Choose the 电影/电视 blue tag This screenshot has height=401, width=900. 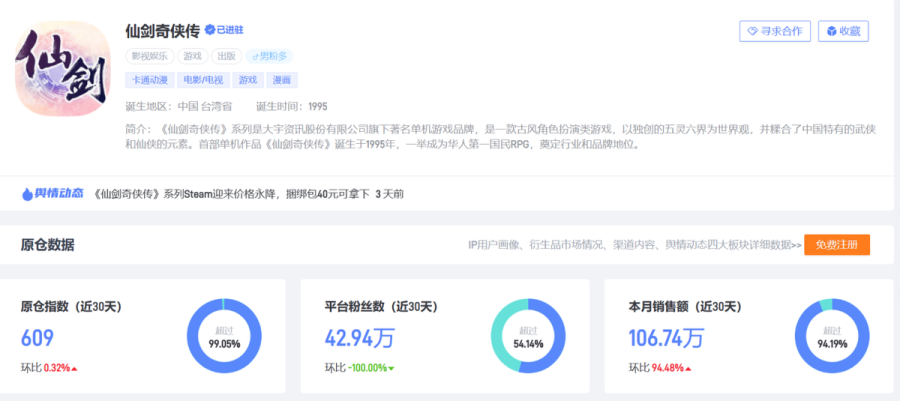202,80
